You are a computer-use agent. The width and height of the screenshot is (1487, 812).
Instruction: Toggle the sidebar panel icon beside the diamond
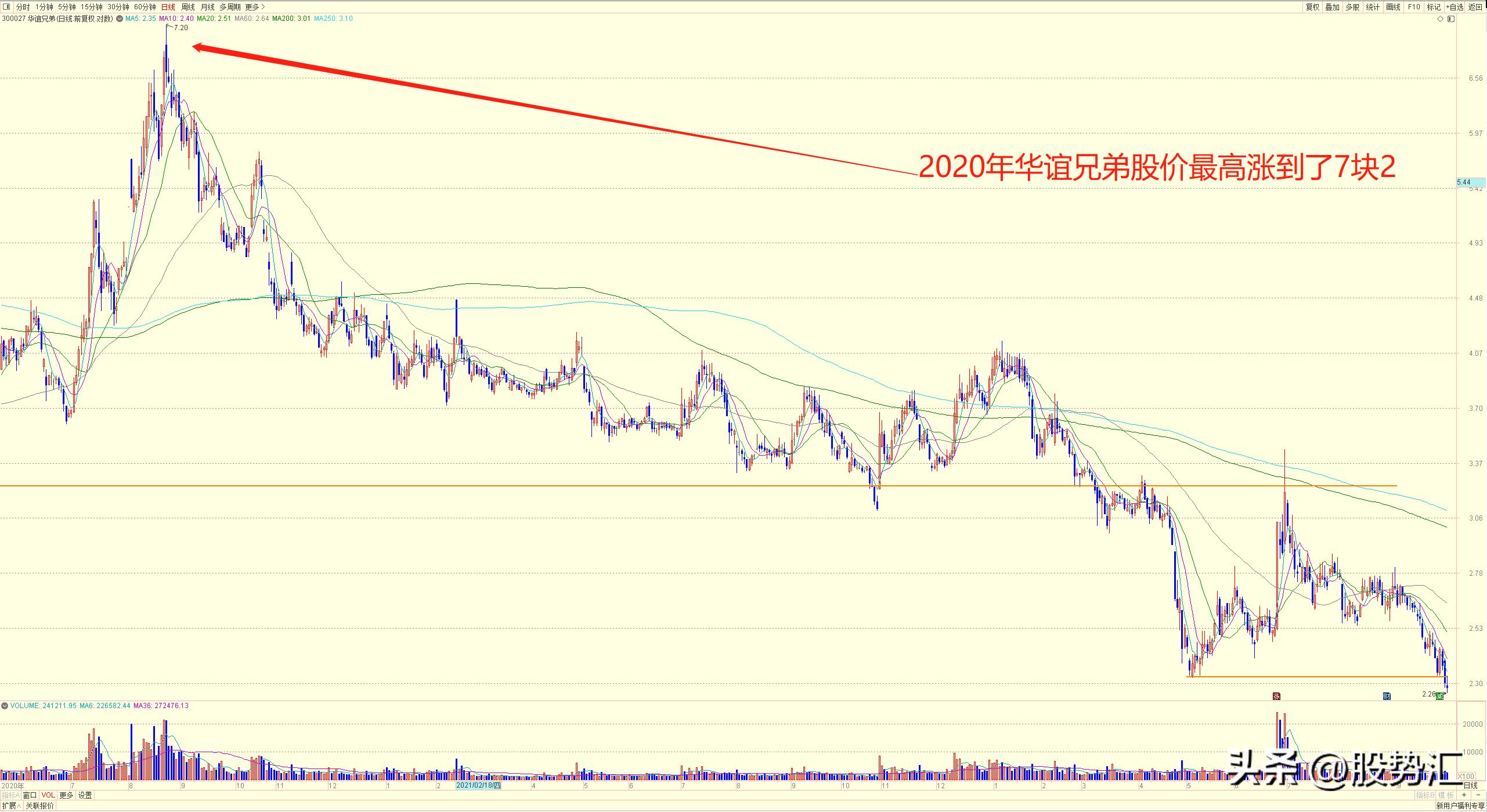[x=1451, y=19]
